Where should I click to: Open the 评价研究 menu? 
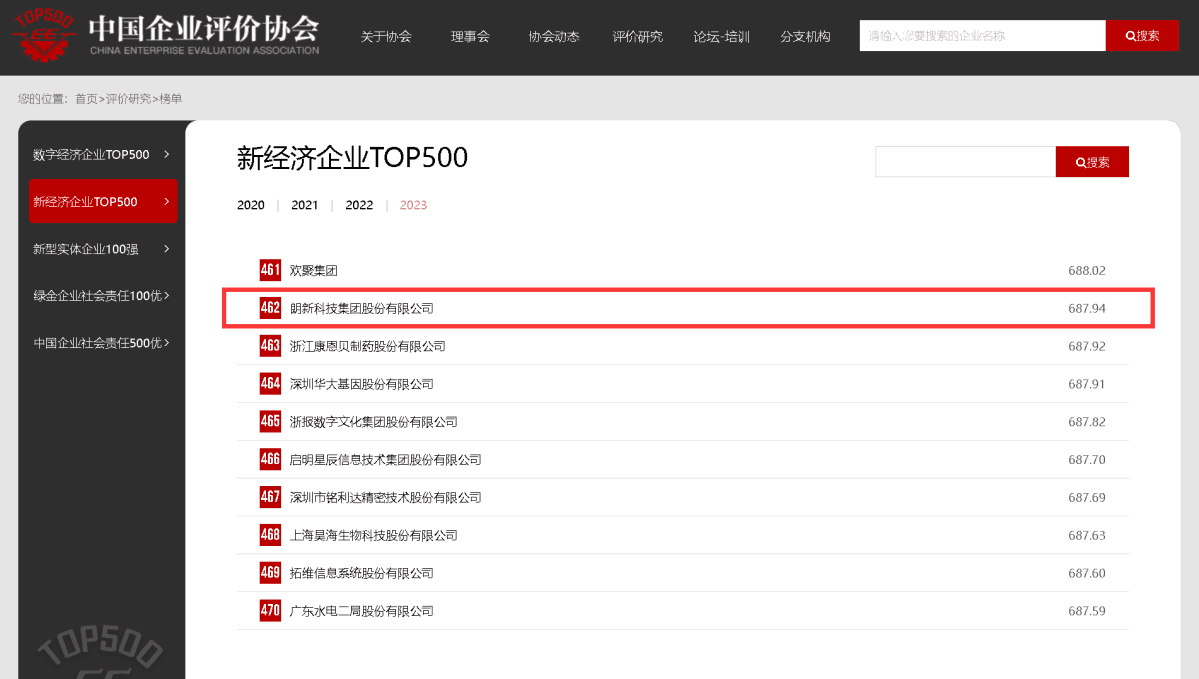[x=638, y=37]
